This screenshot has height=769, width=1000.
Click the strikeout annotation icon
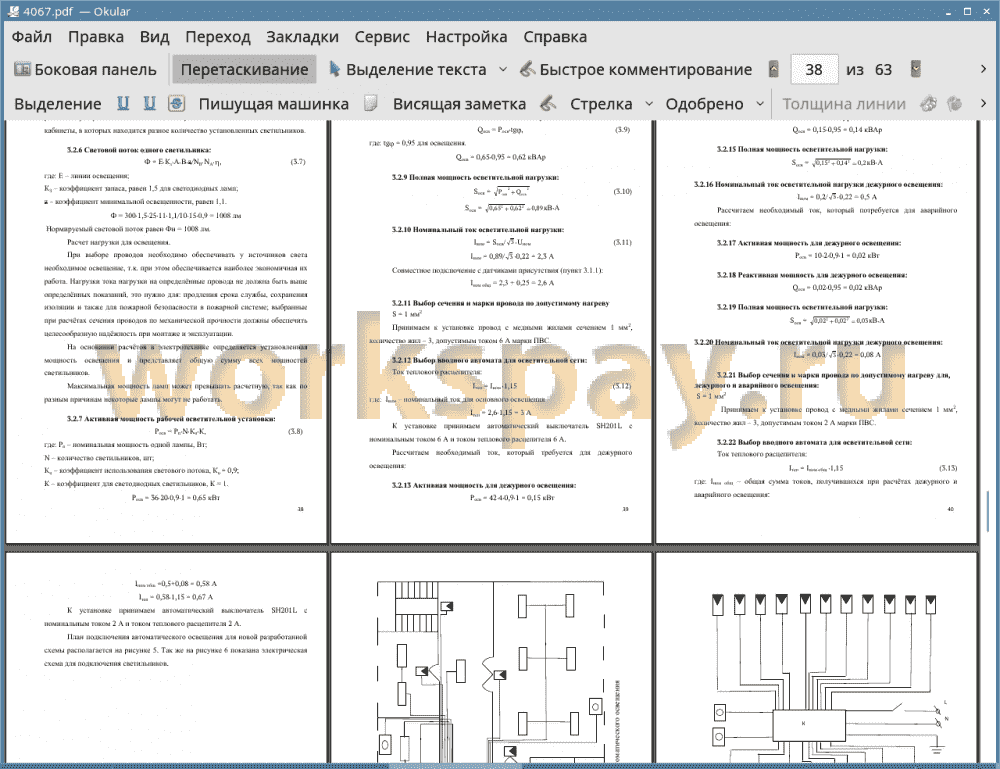pos(177,103)
